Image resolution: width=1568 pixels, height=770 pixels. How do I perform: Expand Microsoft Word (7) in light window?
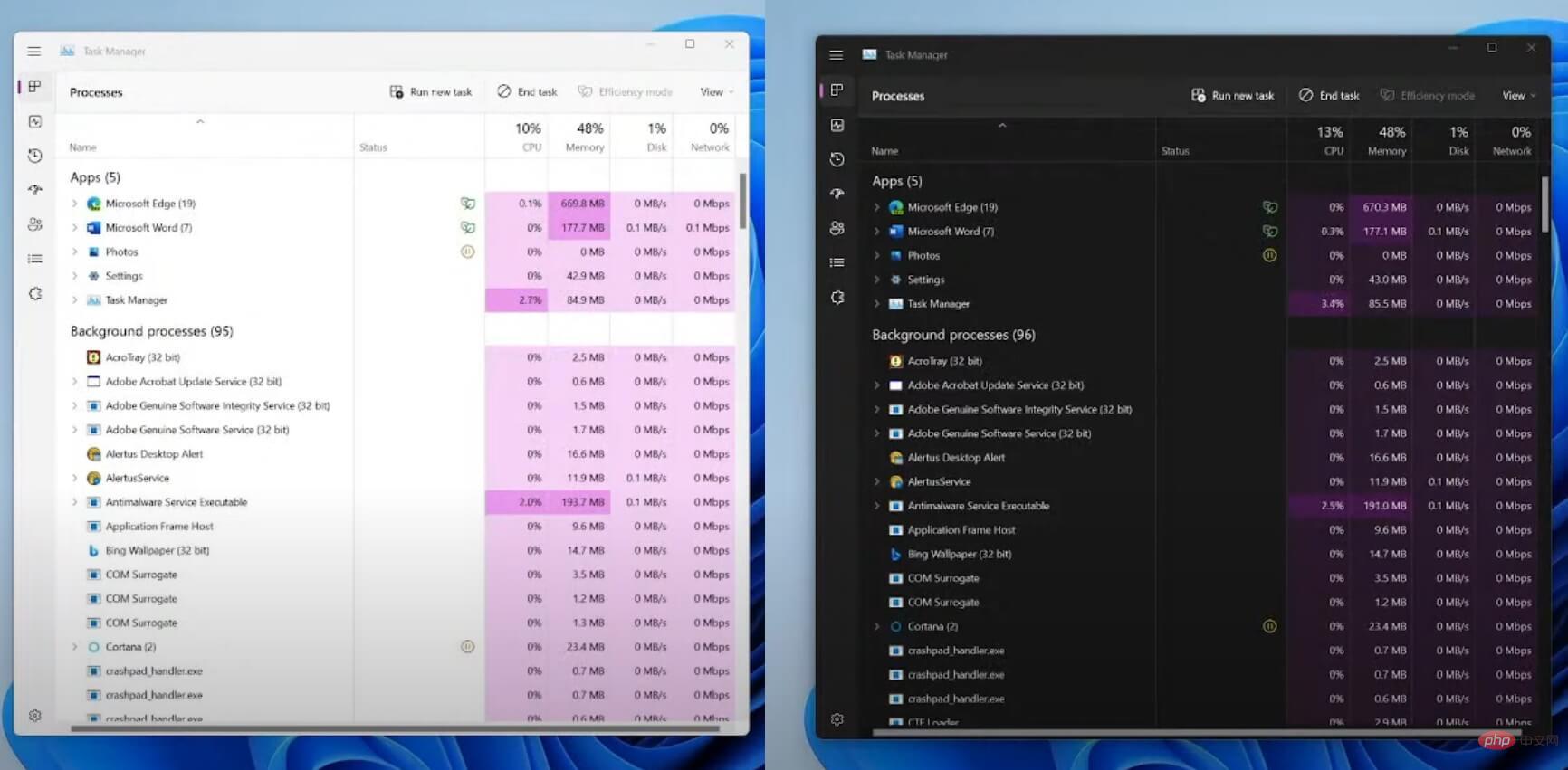pos(74,228)
